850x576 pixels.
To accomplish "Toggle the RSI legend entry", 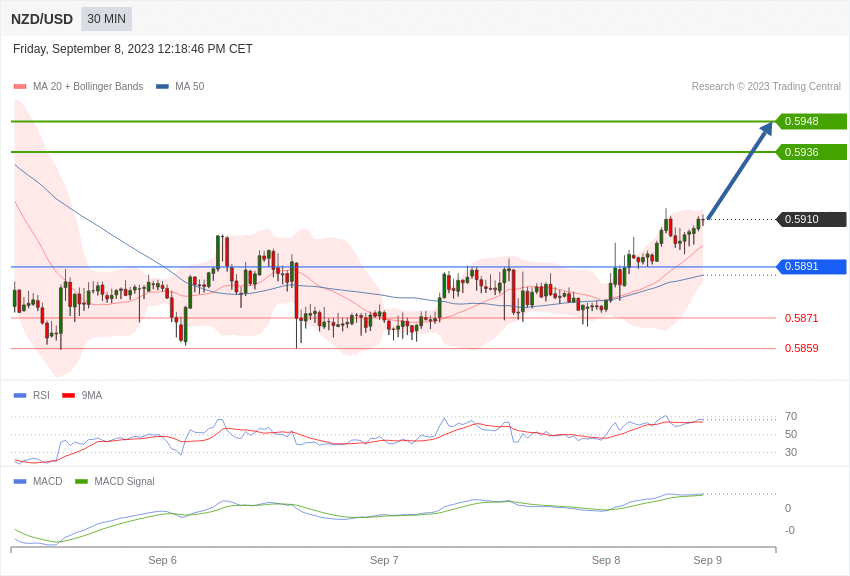I will click(x=31, y=396).
